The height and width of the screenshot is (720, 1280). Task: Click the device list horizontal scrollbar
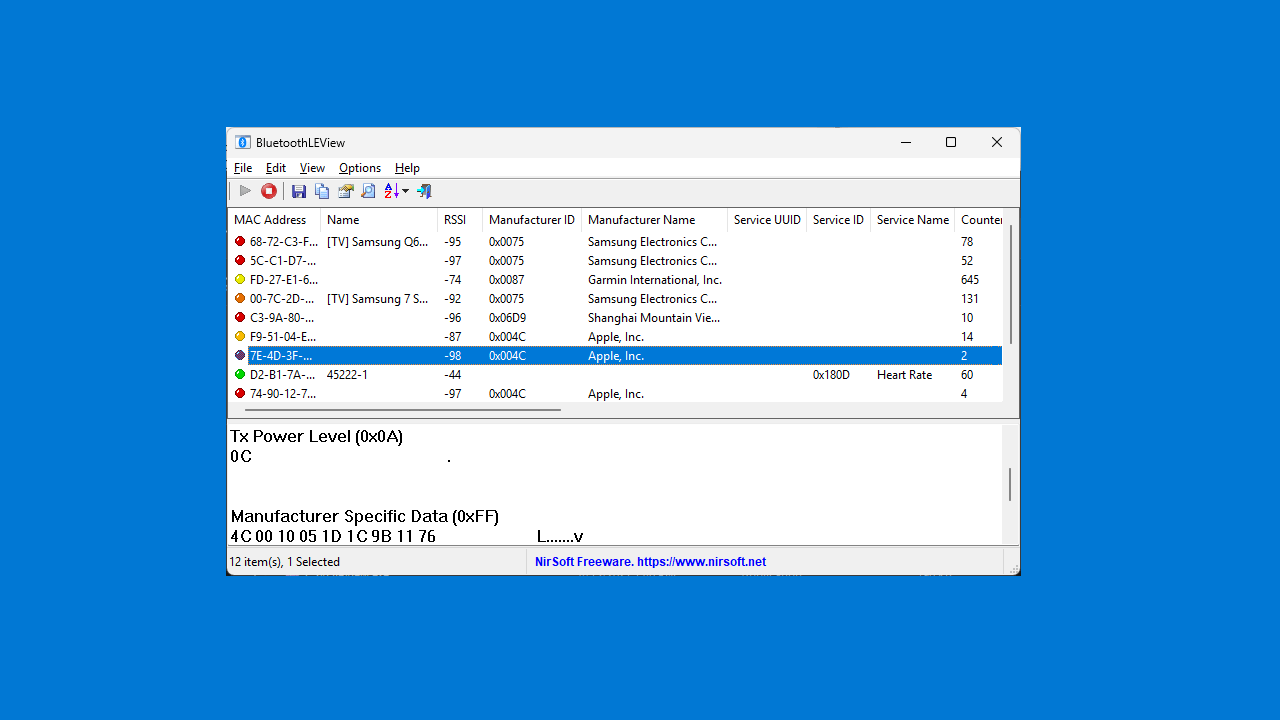(x=402, y=409)
